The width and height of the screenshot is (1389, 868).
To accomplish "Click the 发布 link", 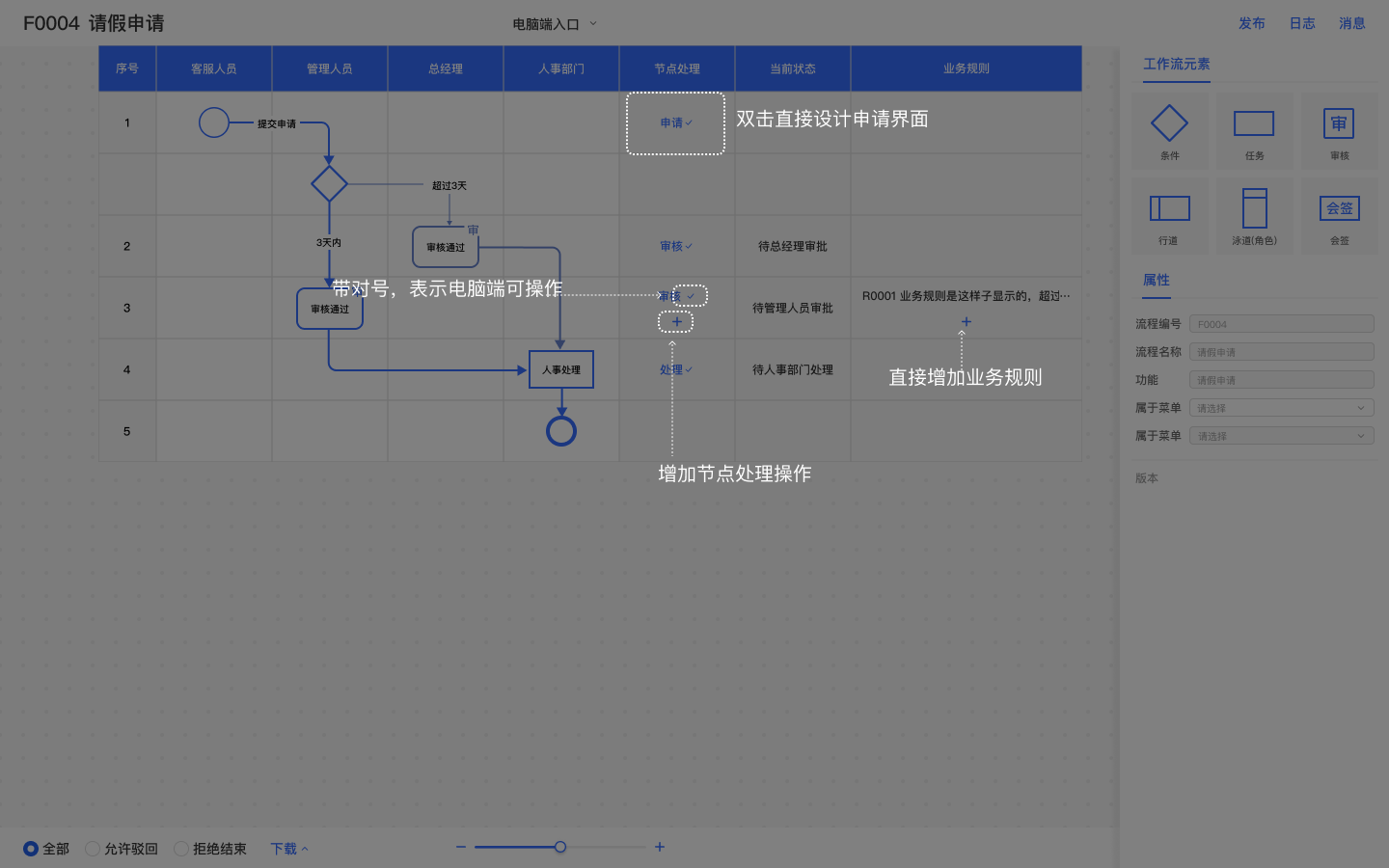I will (x=1251, y=23).
